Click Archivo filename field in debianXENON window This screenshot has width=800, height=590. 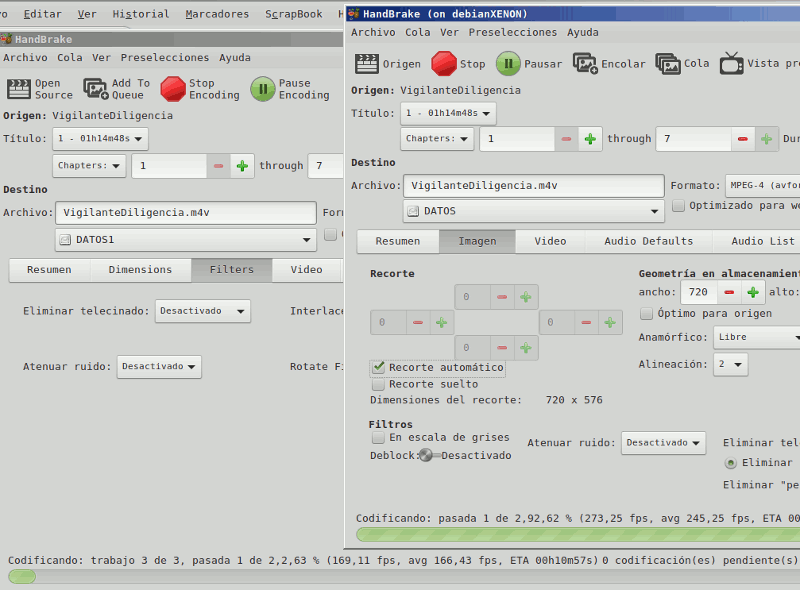[534, 186]
